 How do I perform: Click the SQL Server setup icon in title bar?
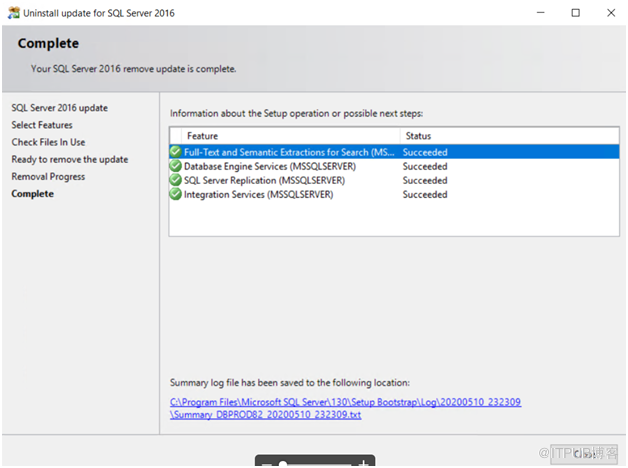point(14,13)
